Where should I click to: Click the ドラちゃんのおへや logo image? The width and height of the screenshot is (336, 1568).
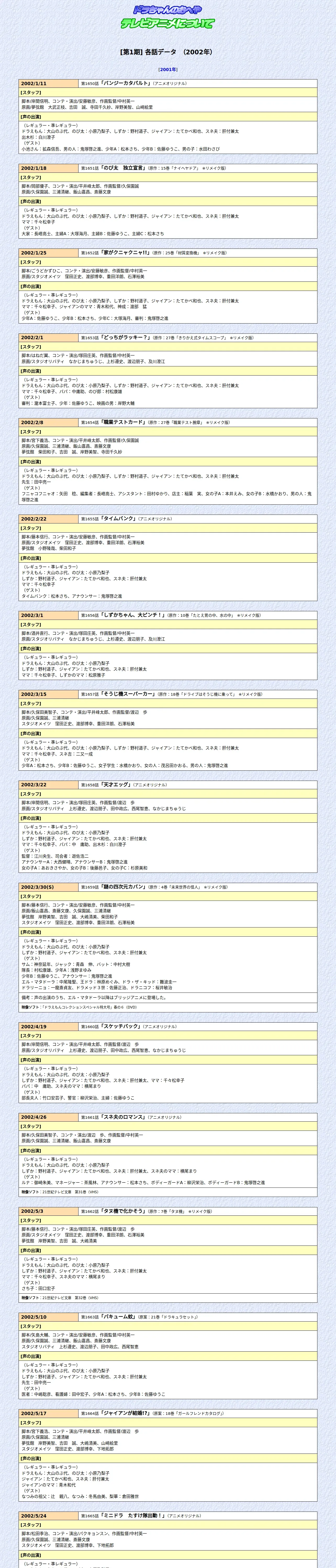click(x=168, y=10)
